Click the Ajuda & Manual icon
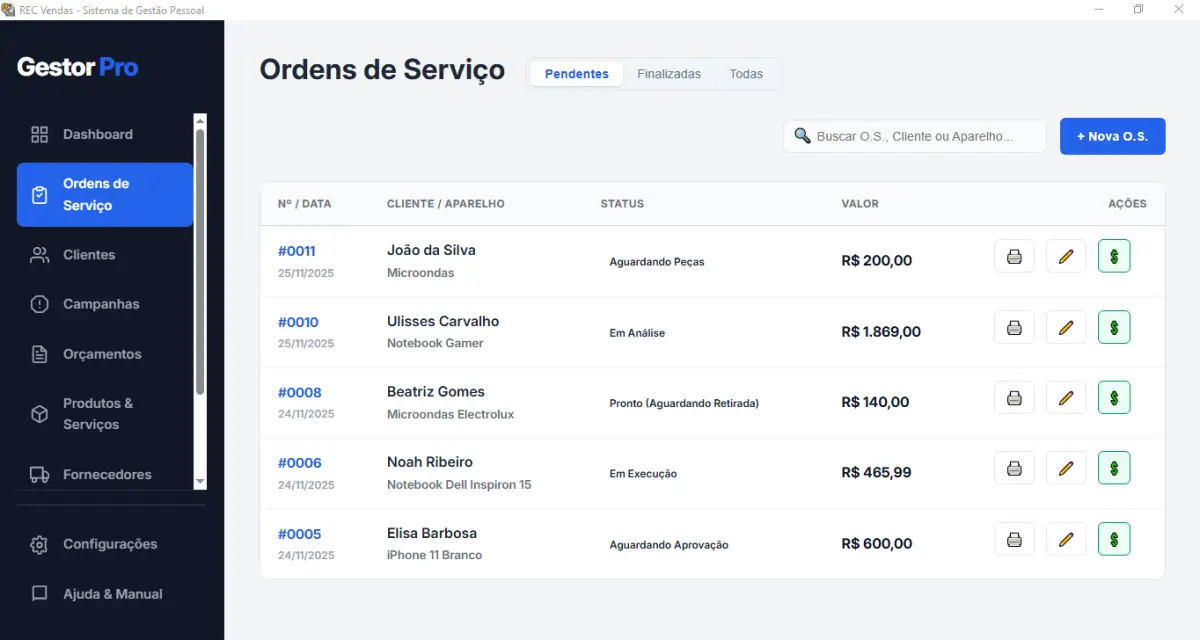Viewport: 1200px width, 640px height. click(x=38, y=594)
